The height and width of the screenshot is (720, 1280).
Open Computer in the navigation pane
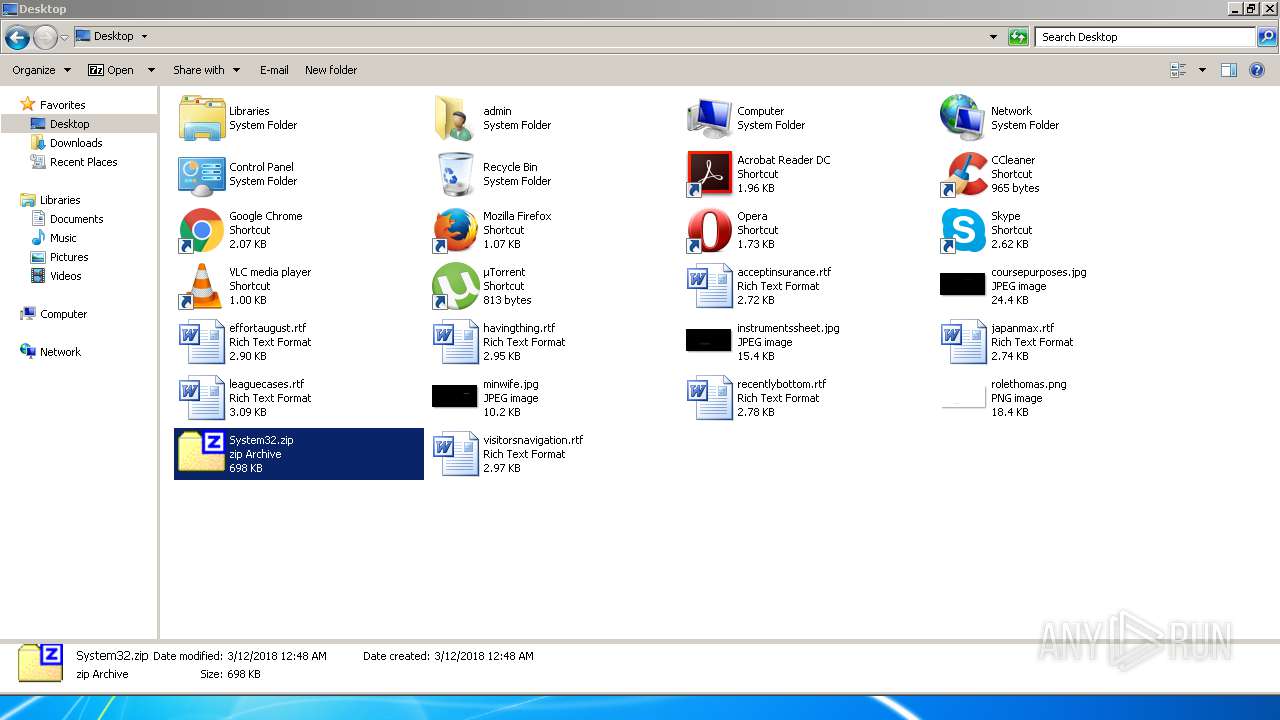tap(63, 314)
